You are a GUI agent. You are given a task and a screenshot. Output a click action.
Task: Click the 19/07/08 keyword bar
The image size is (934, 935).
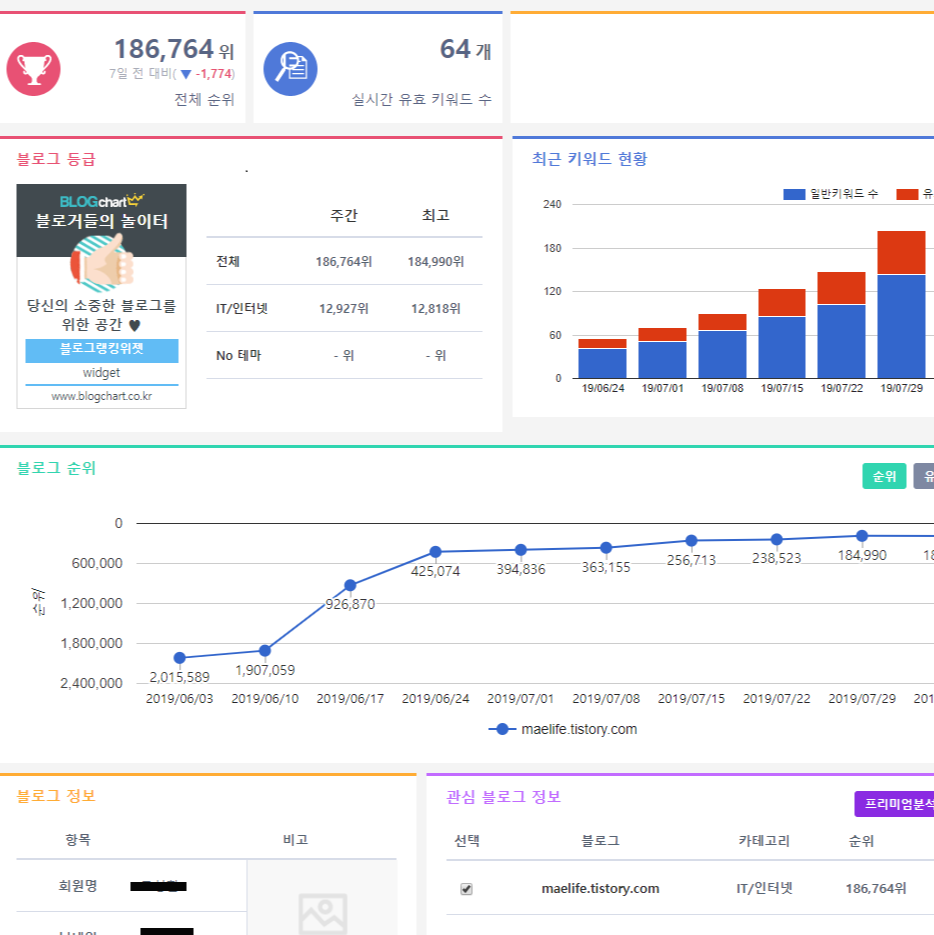tap(722, 346)
